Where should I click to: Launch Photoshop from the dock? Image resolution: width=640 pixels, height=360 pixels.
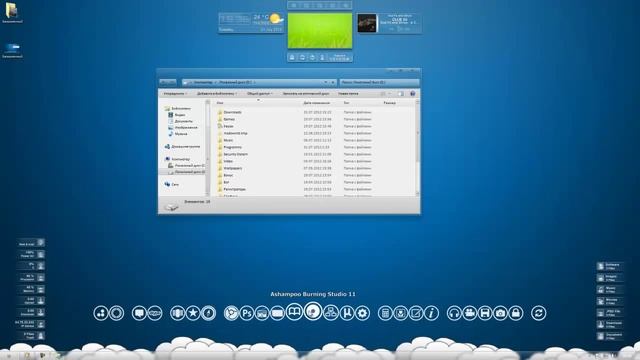[x=247, y=313]
